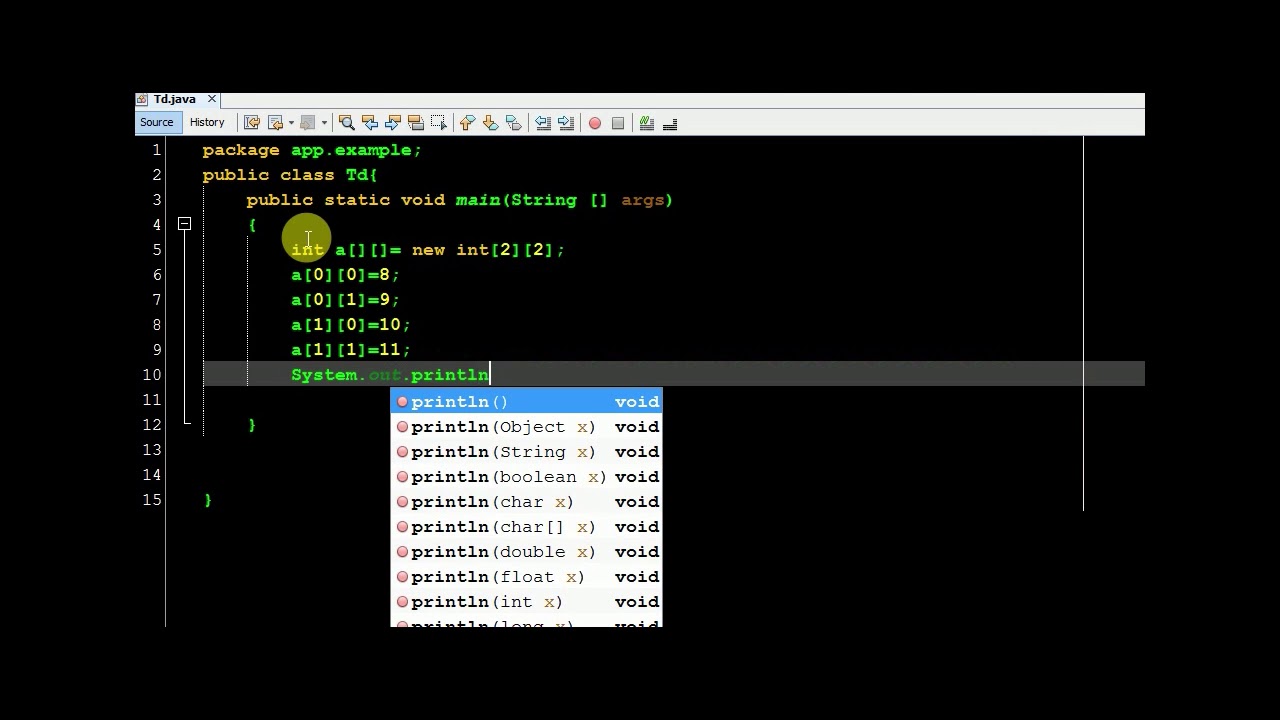This screenshot has height=720, width=1280.
Task: Click Stop Macro Recording square icon
Action: (618, 123)
